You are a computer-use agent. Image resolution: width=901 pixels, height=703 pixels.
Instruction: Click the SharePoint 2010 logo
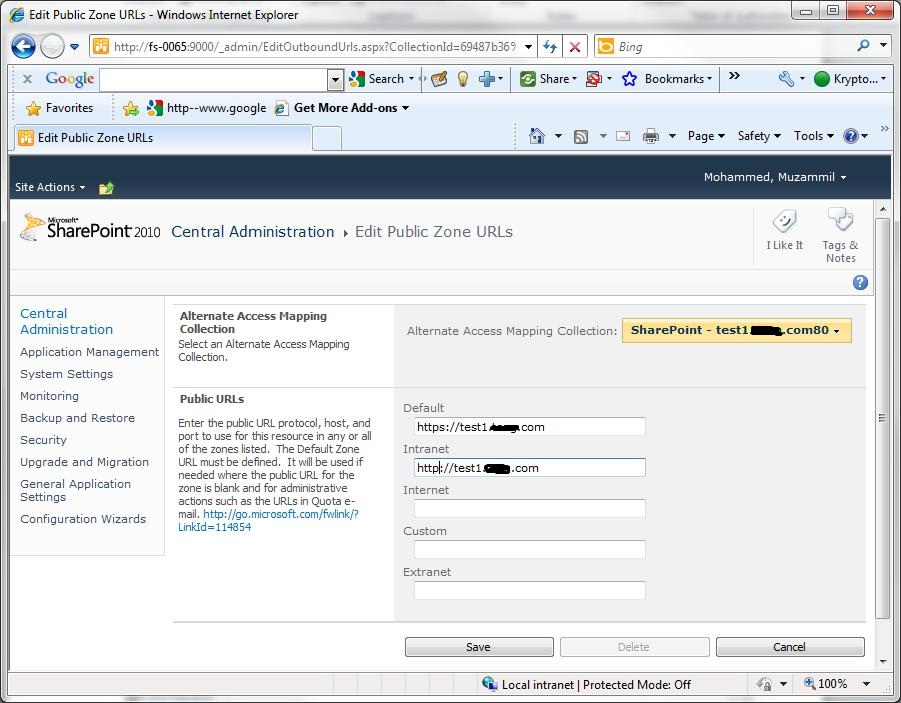91,228
